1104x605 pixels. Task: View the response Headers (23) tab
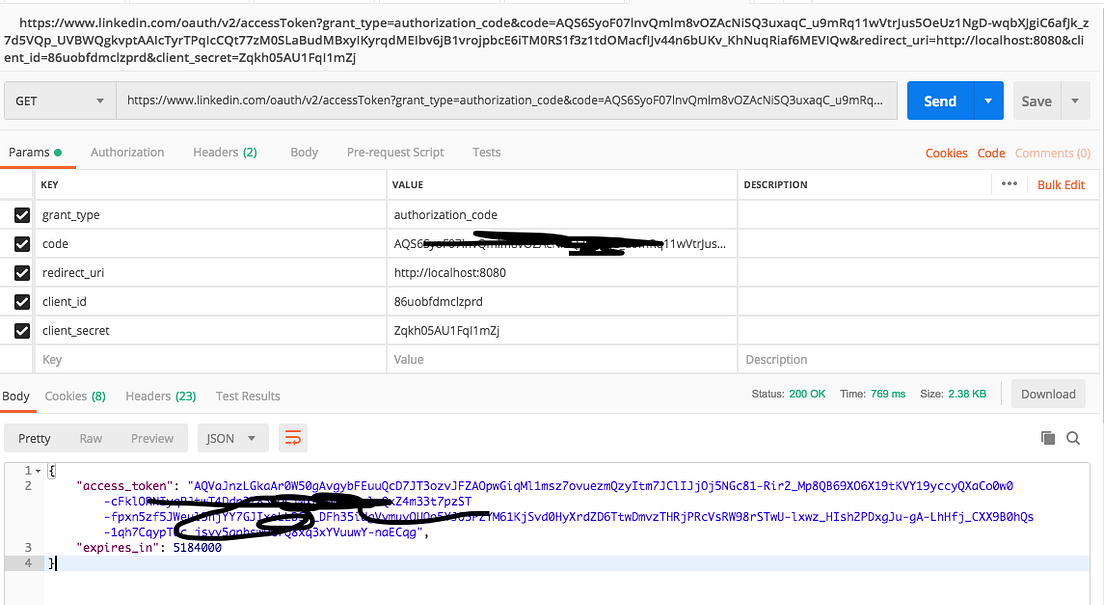[160, 395]
